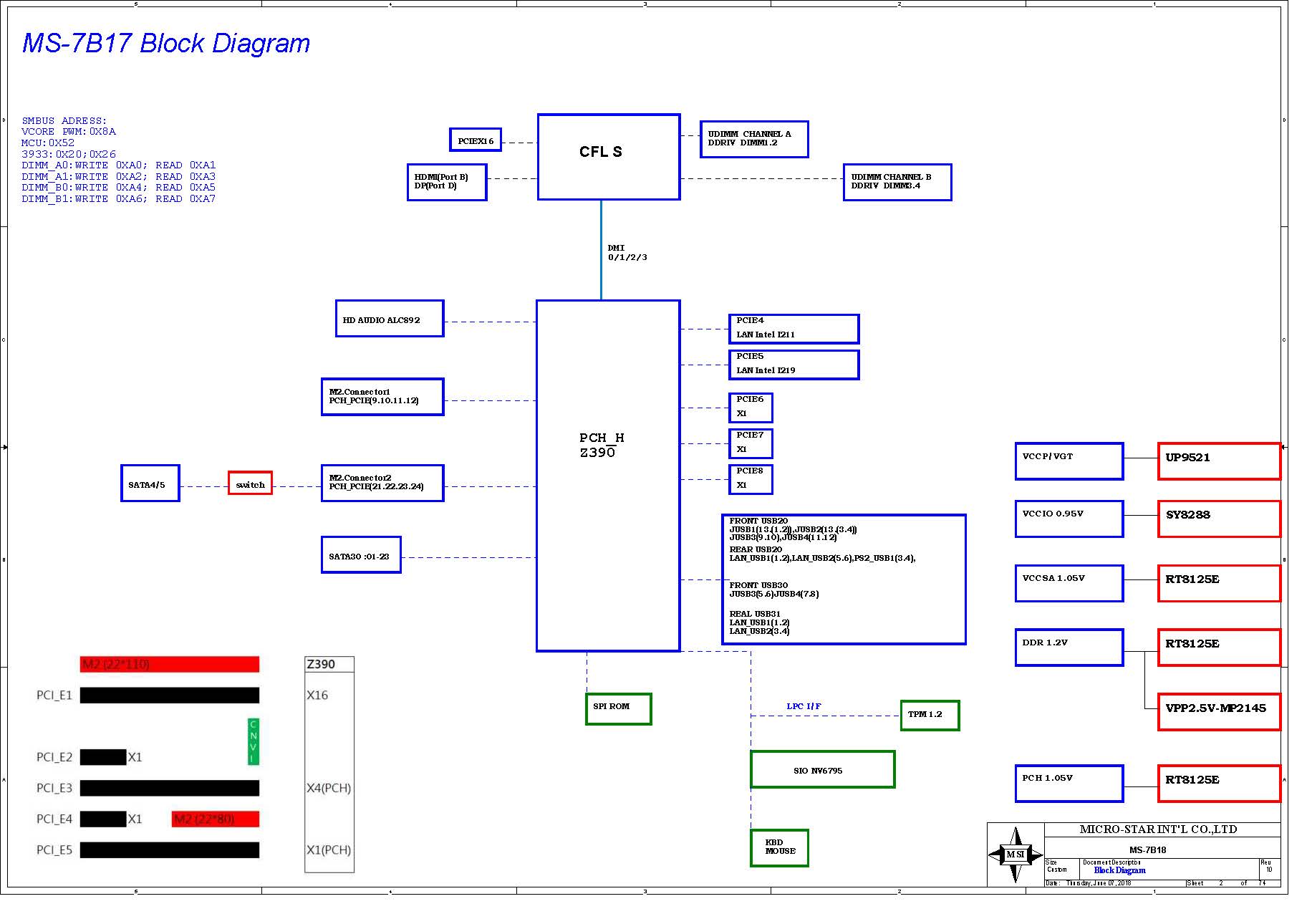Select the PCIE6 X1 block
This screenshot has width=1307, height=924.
751,408
